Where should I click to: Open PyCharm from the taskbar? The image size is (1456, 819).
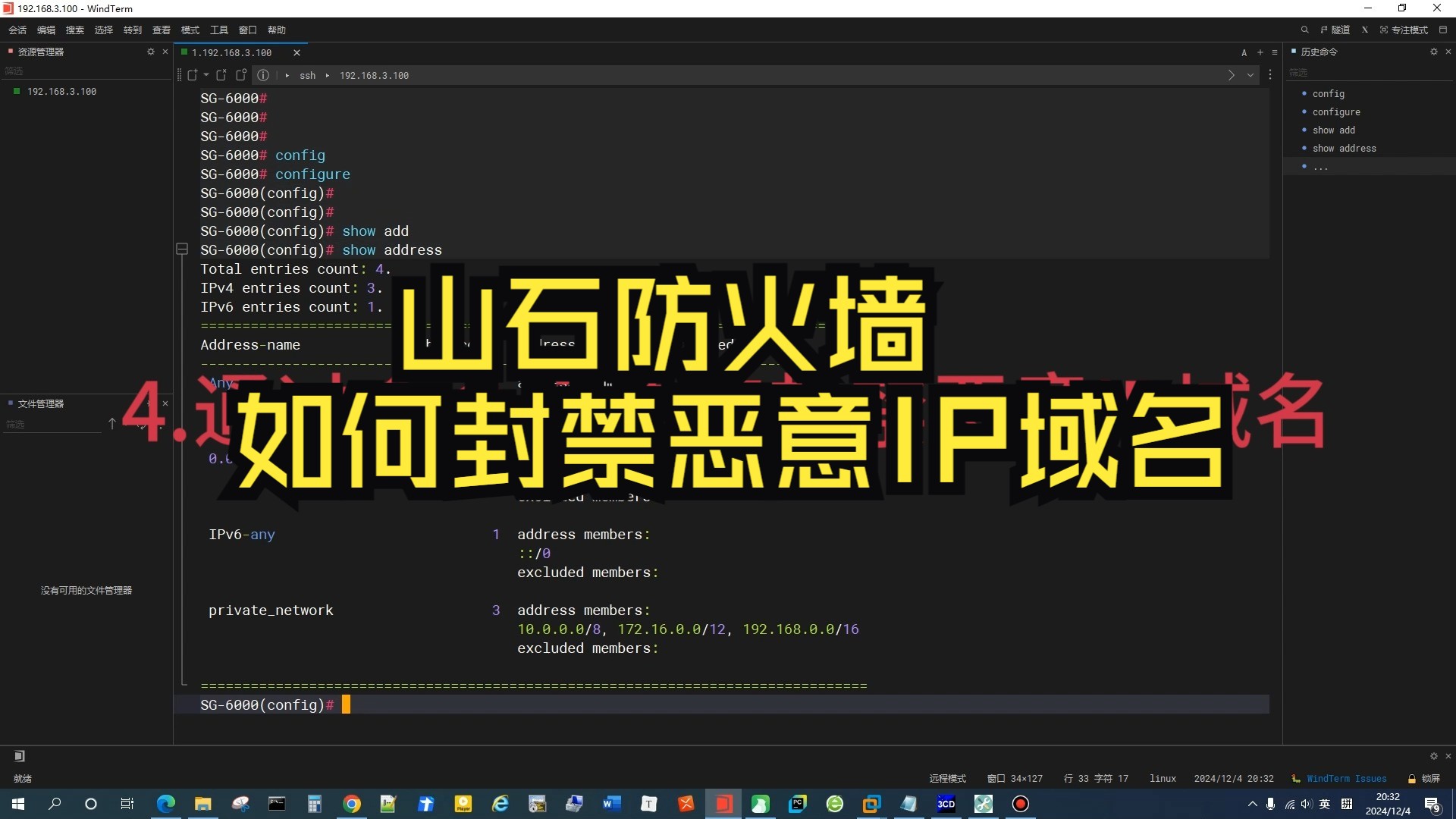(x=797, y=804)
